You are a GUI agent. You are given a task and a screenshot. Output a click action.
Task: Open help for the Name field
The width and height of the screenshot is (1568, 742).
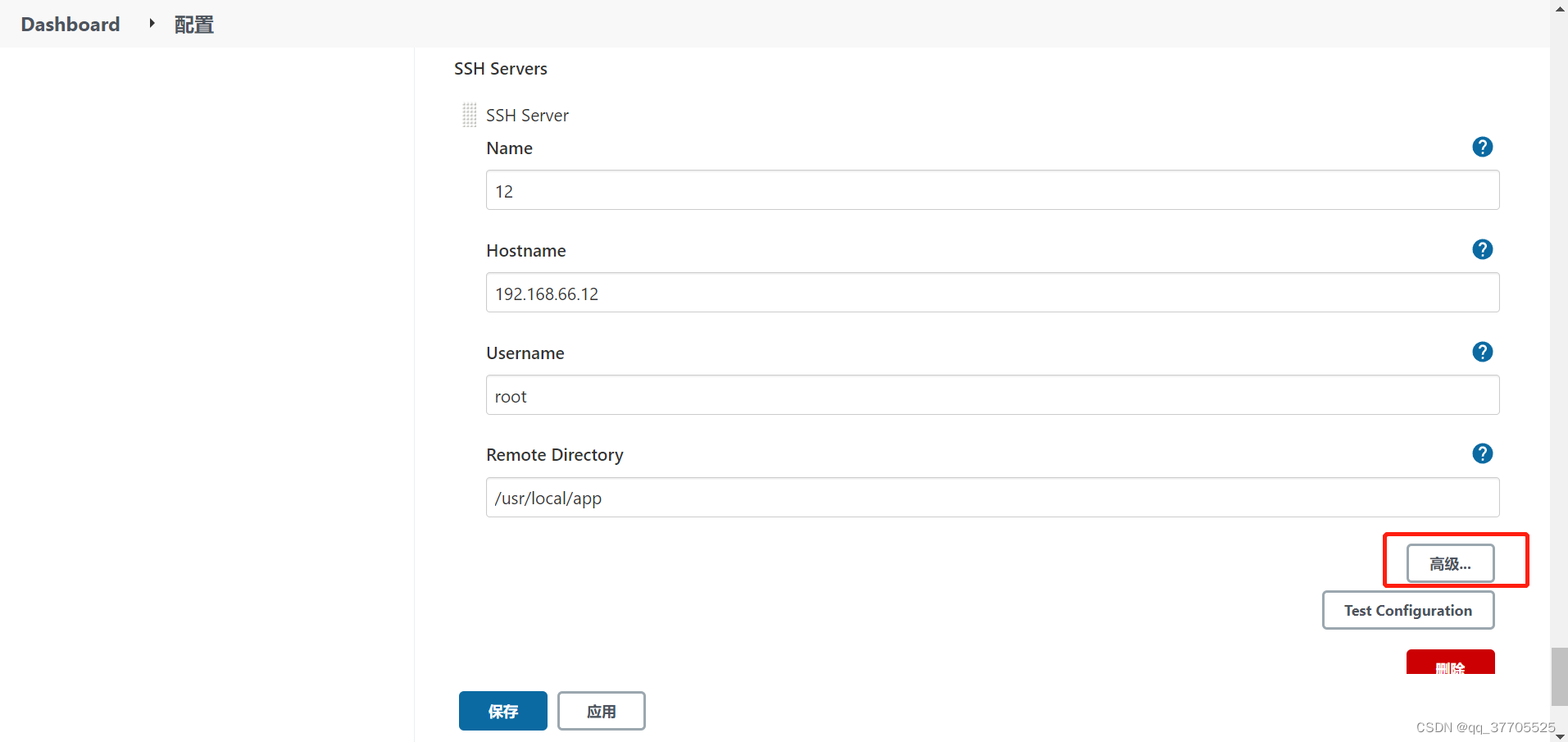click(x=1482, y=147)
